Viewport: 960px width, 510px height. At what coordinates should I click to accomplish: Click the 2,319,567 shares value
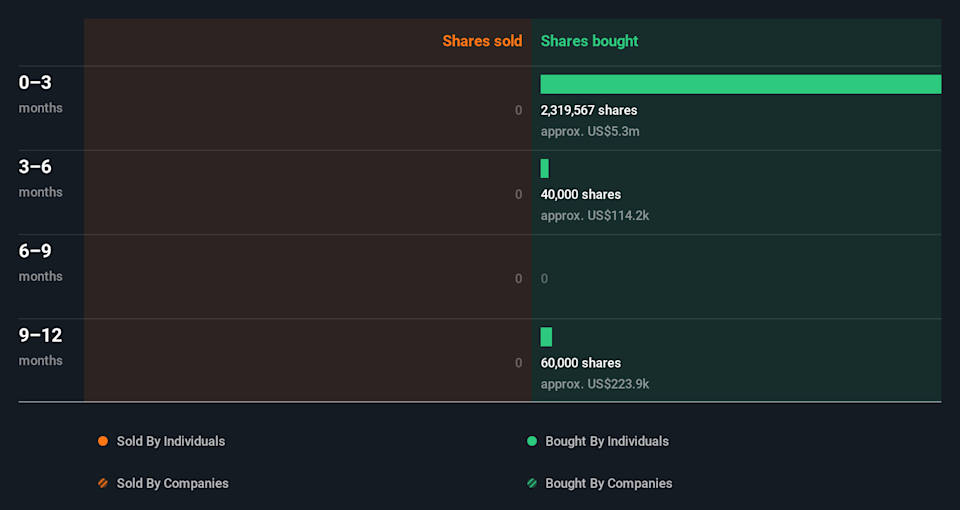click(x=589, y=110)
